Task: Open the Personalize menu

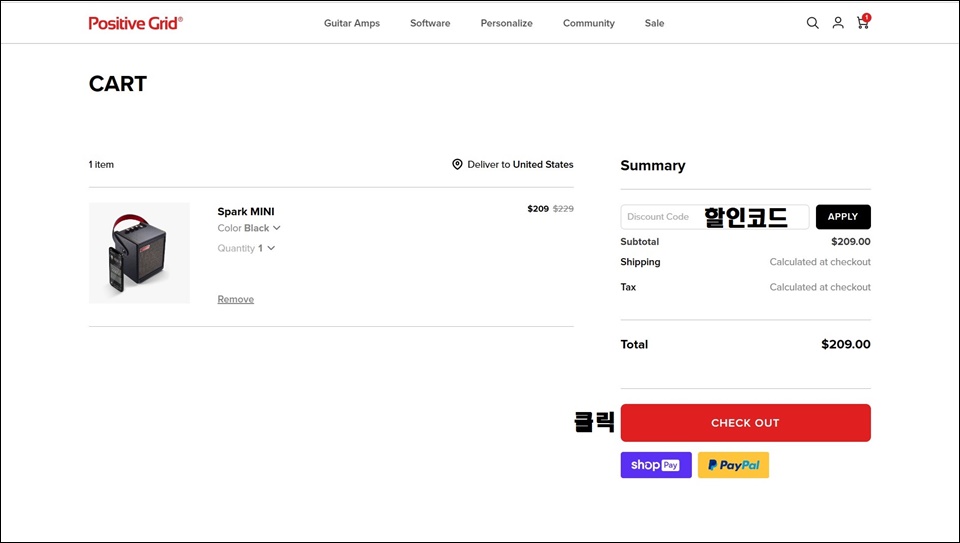Action: (x=506, y=23)
